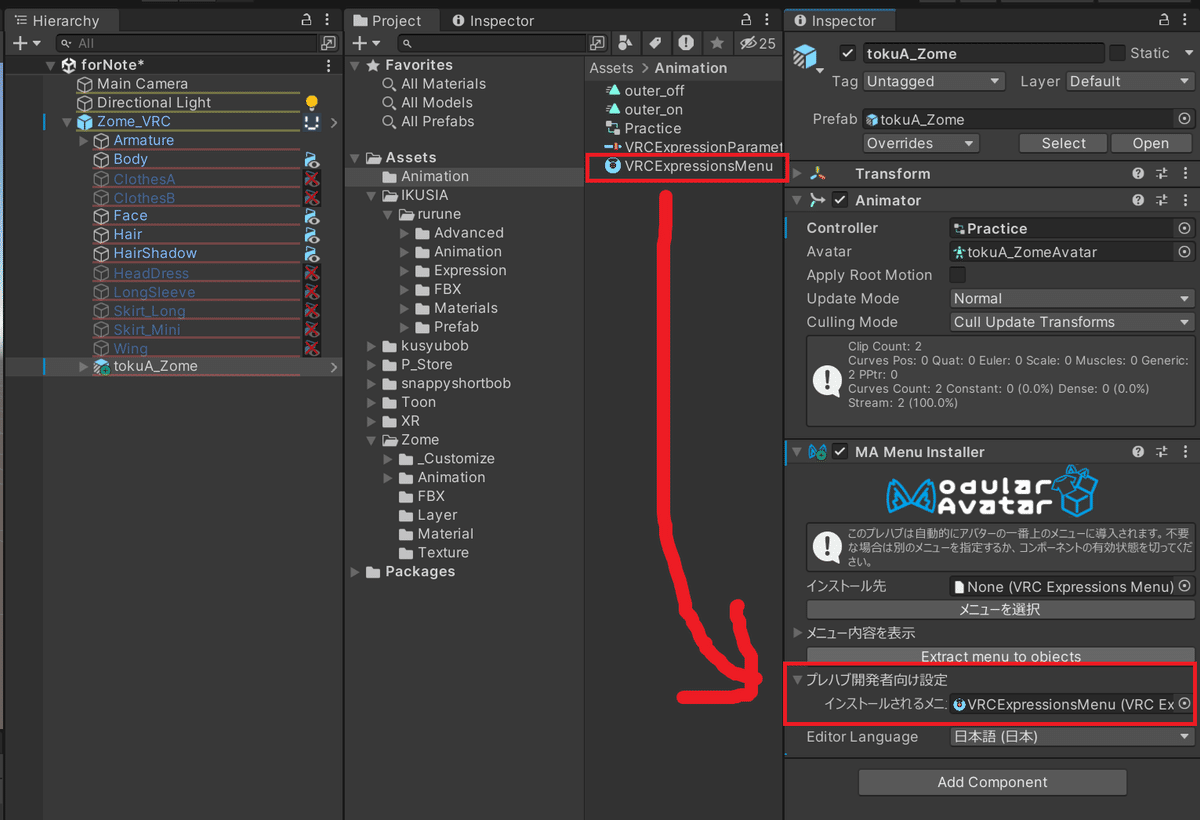
Task: Click the search-by-type icon in Project toolbar
Action: (x=625, y=43)
